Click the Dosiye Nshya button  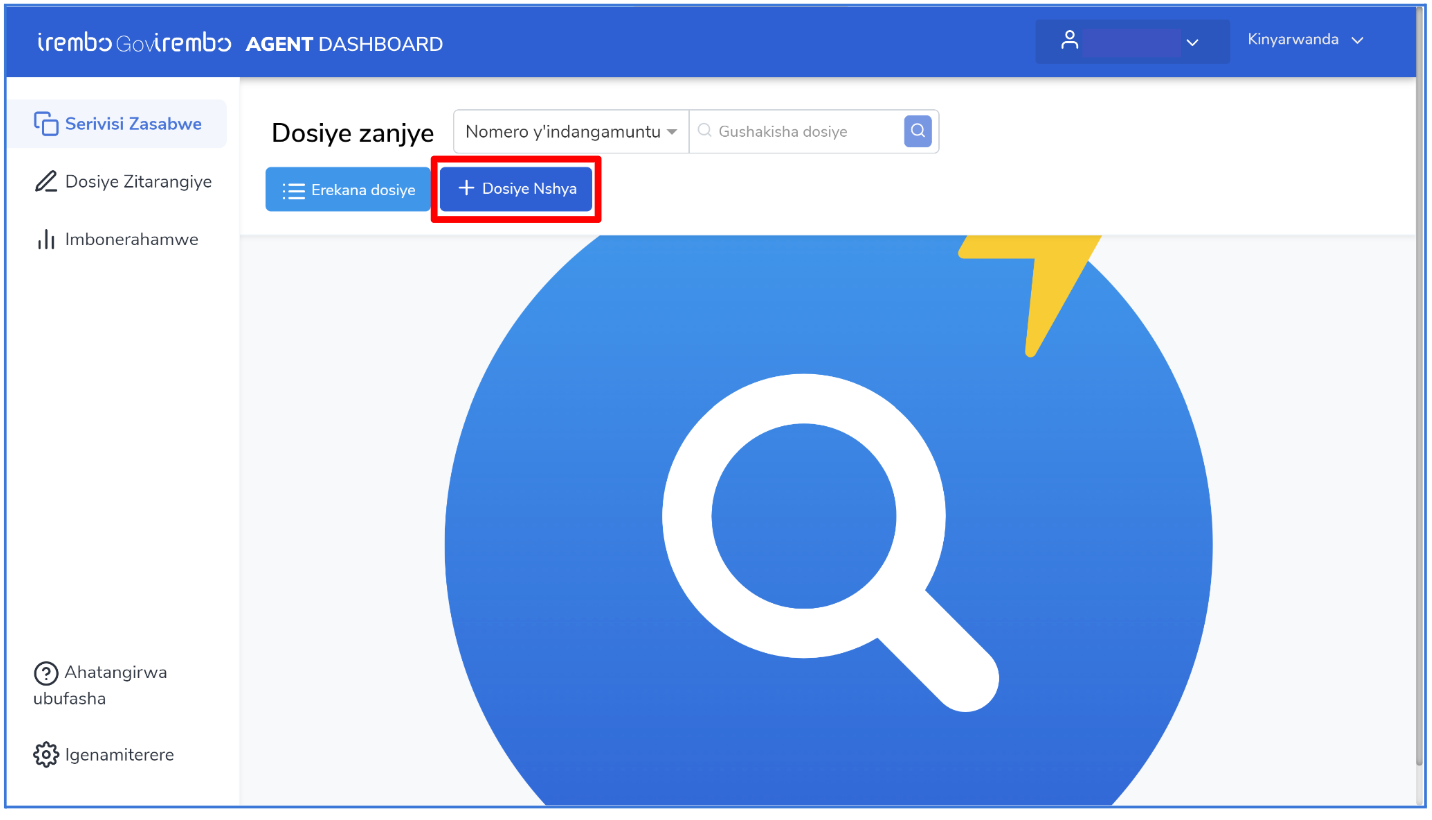(516, 188)
